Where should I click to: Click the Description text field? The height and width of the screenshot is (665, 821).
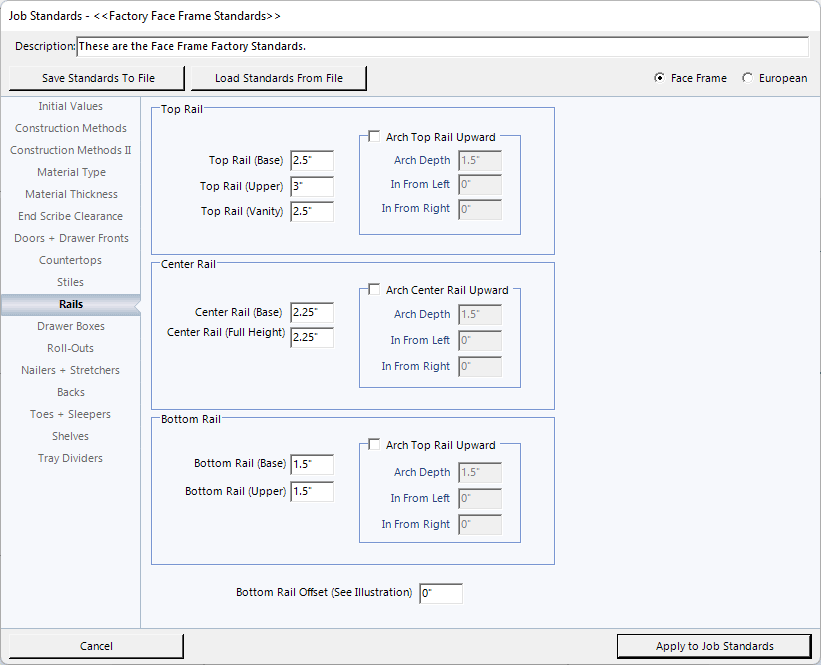442,47
